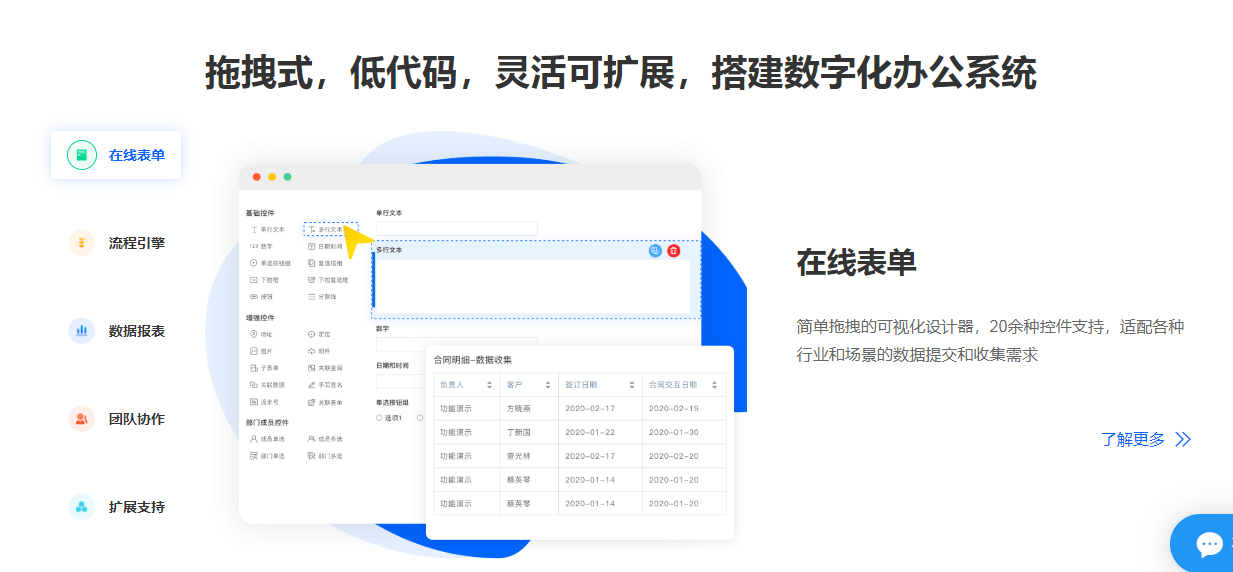This screenshot has height=572, width=1233.
Task: Select the 分割线 control in the palette
Action: coord(322,297)
